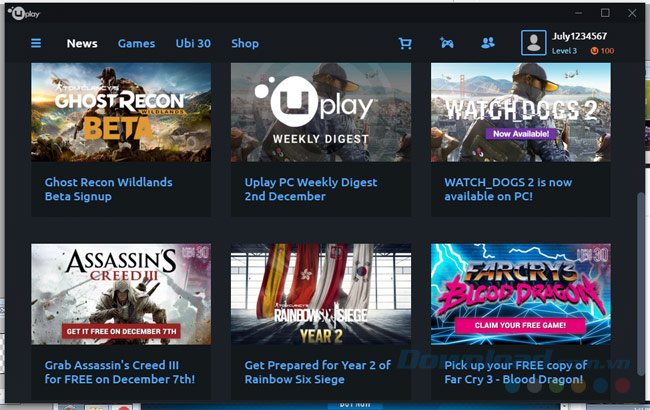Open the shopping cart

(405, 43)
